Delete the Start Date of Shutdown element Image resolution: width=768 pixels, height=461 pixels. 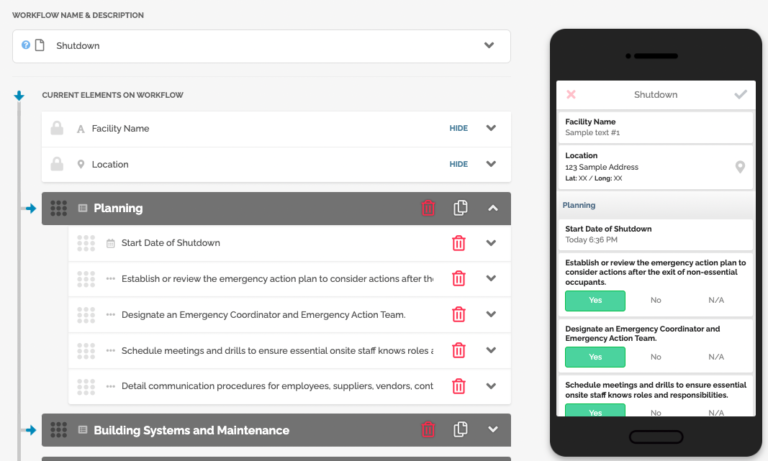coord(459,243)
